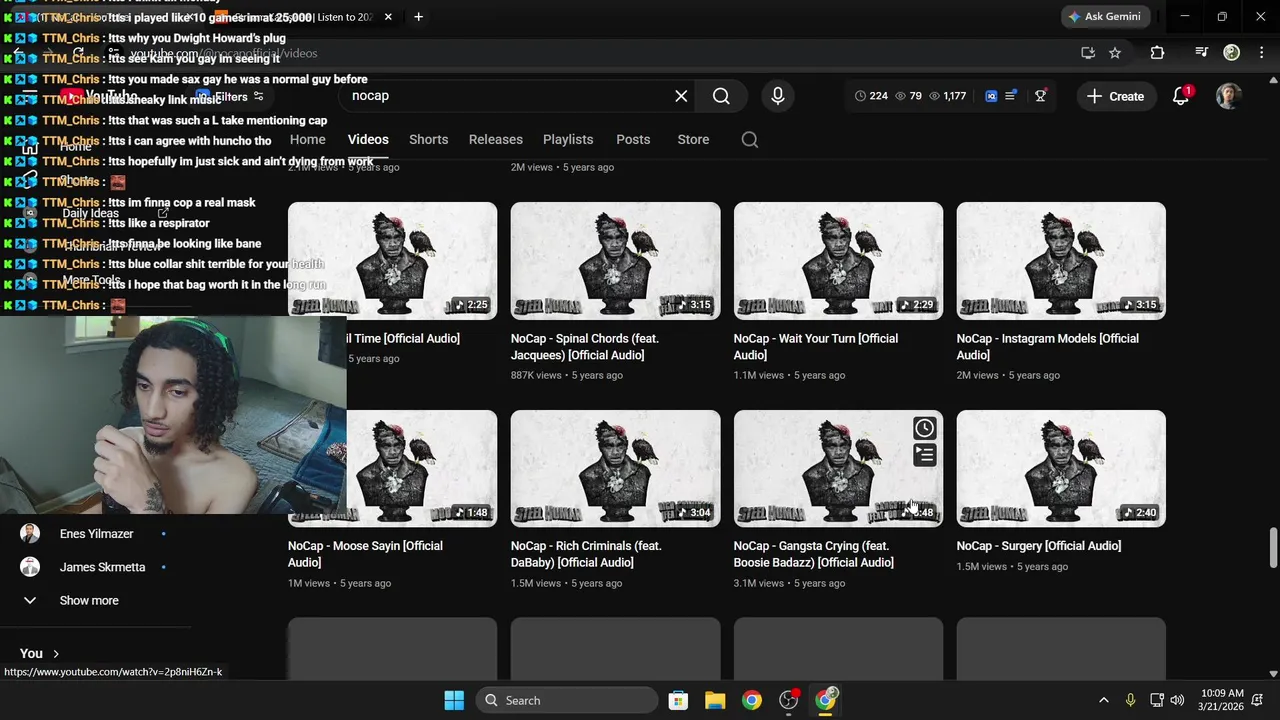Open the Chrome profile avatar
The image size is (1280, 720).
click(1232, 53)
